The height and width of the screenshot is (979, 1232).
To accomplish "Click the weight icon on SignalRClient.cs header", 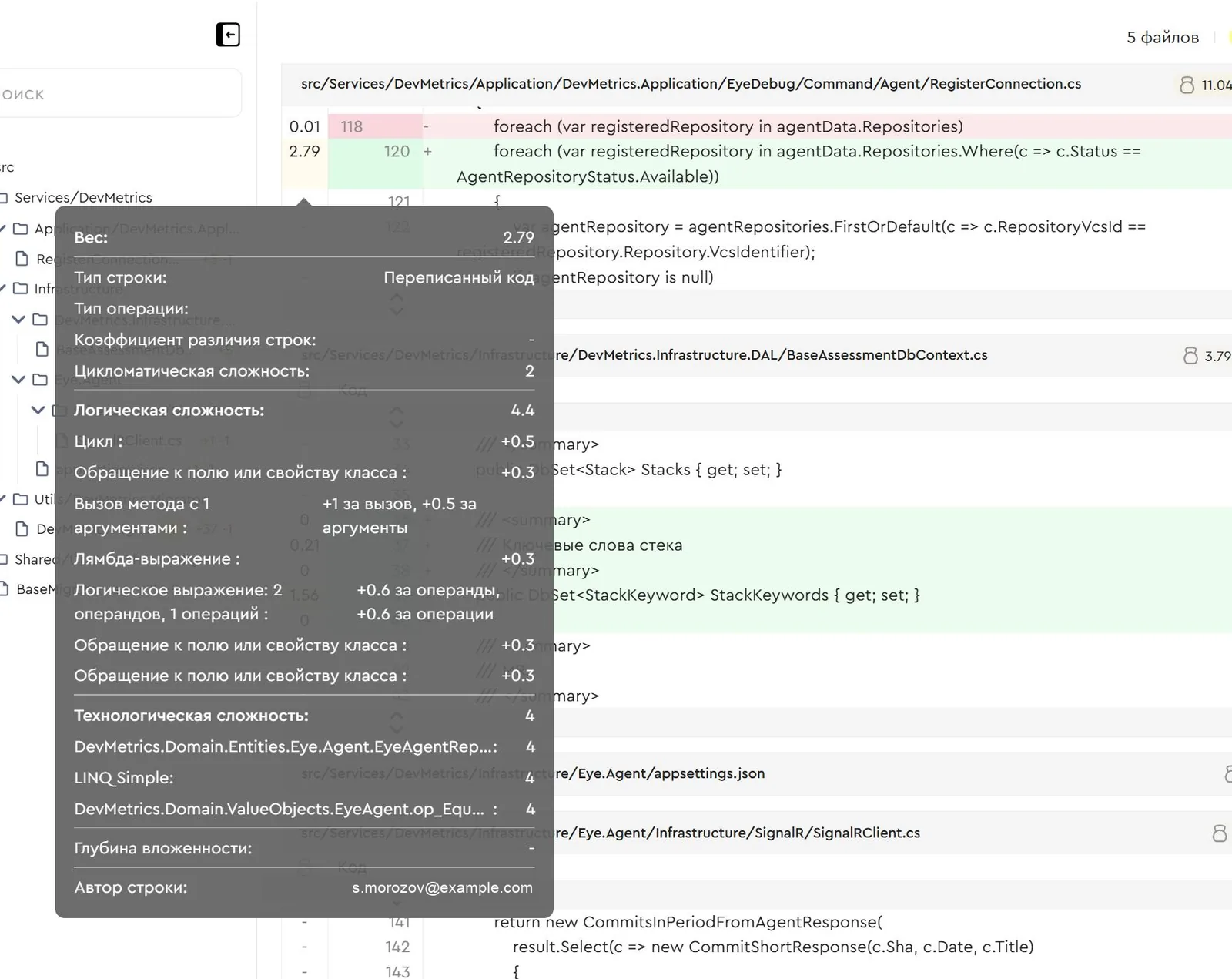I will [1220, 833].
